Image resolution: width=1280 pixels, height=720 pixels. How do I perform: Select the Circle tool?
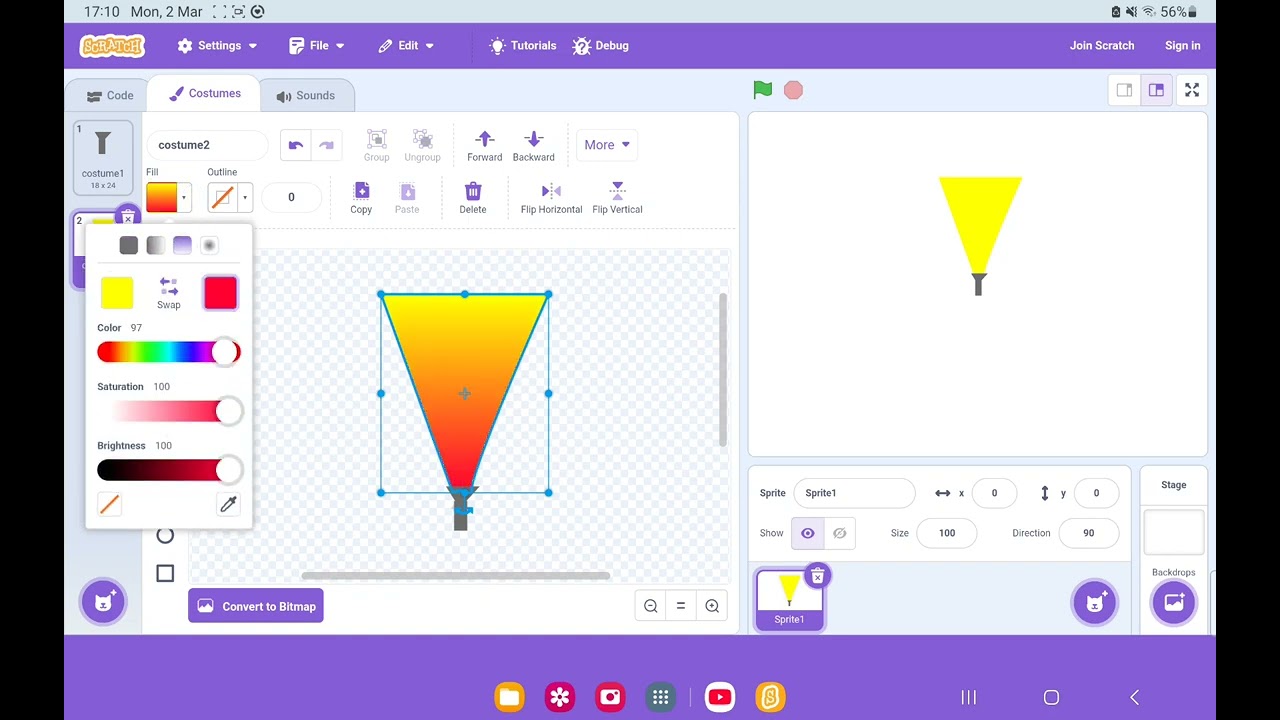[165, 535]
